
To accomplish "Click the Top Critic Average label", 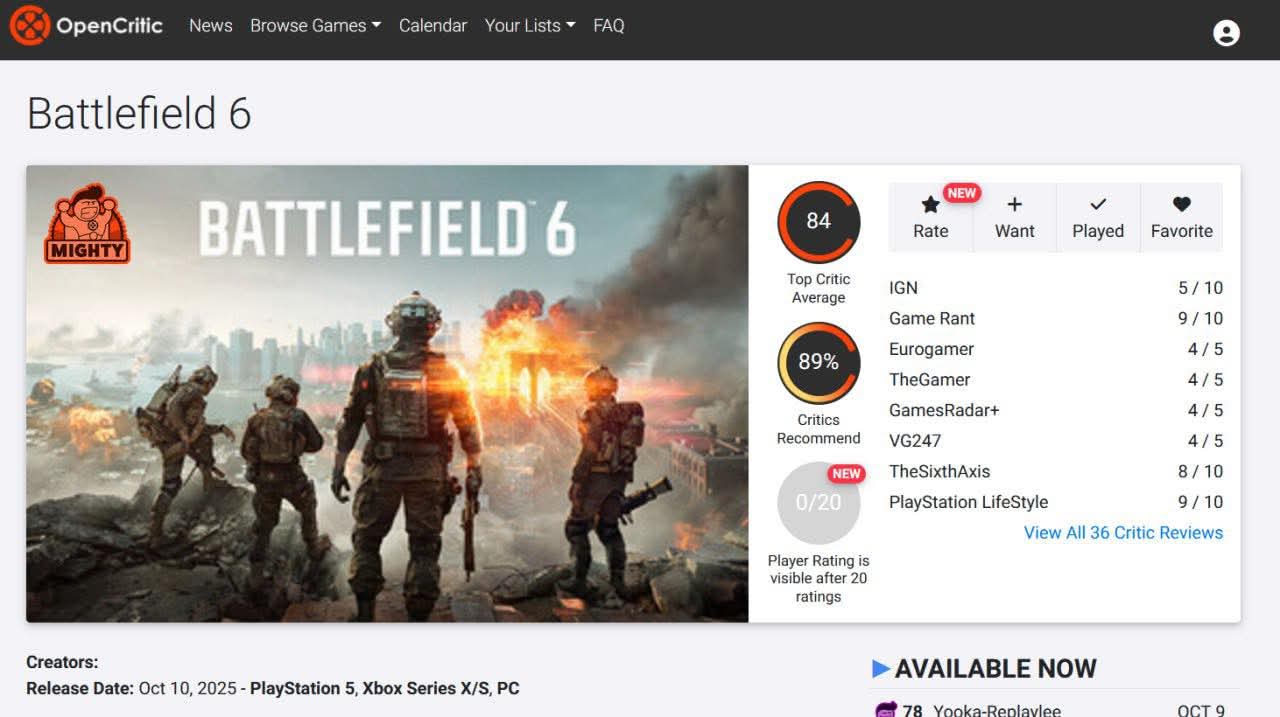I will tap(819, 289).
